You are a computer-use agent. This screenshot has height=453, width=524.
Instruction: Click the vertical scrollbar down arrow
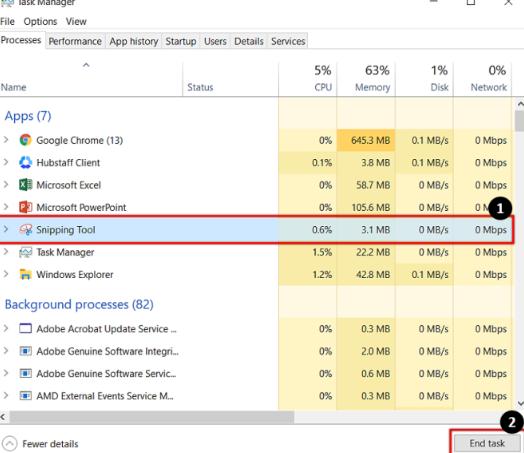pos(520,404)
